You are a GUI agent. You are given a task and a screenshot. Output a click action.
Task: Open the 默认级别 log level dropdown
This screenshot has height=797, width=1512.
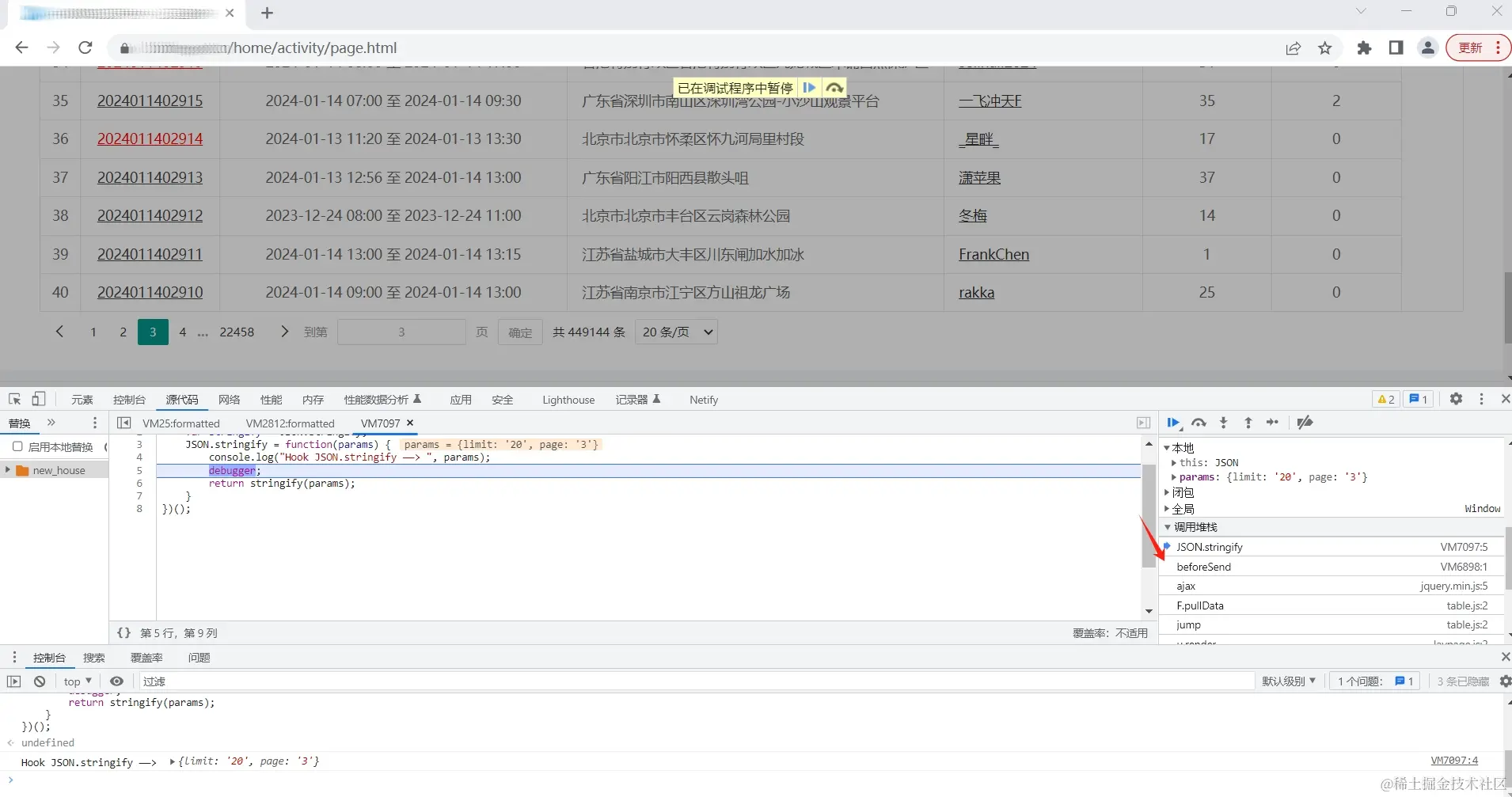[x=1288, y=681]
